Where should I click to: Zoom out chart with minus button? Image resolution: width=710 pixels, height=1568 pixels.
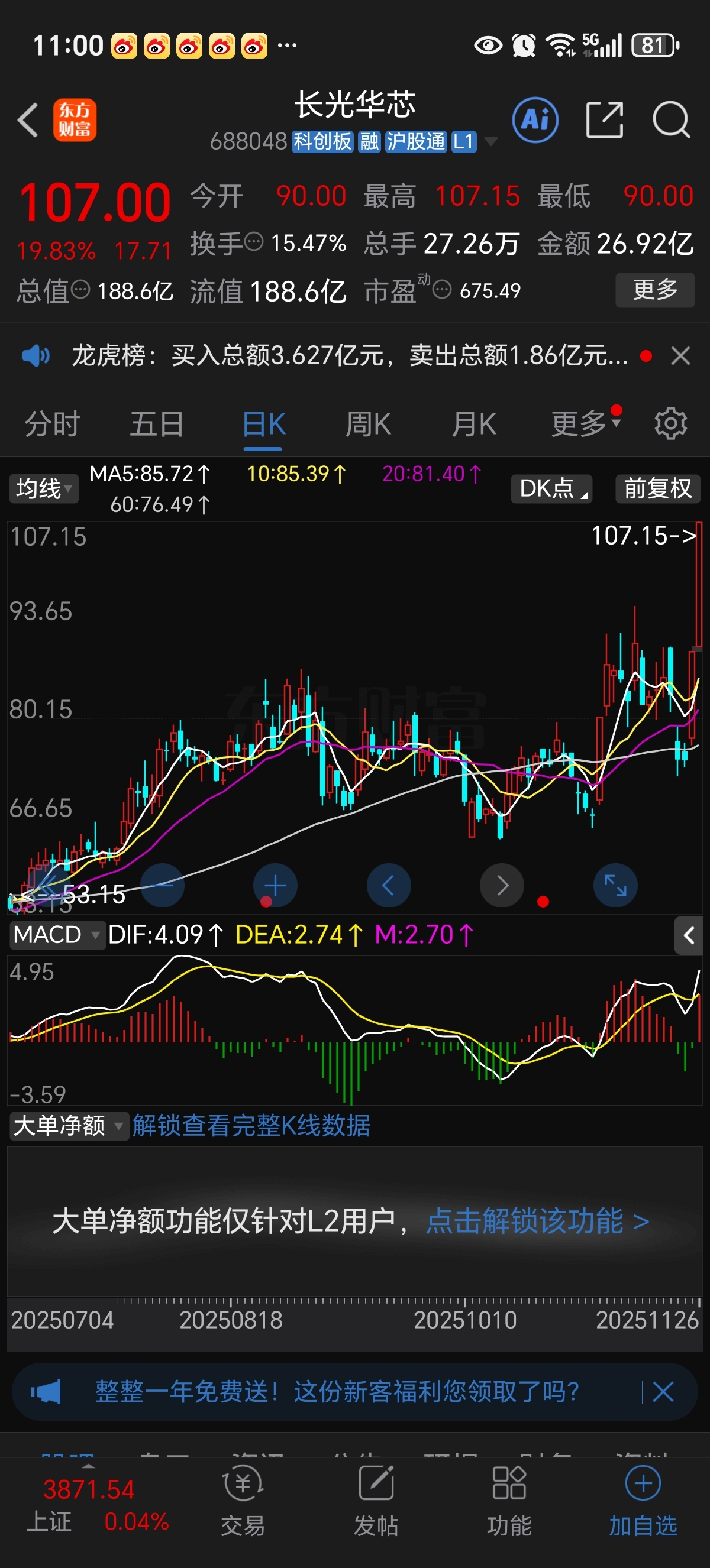[x=163, y=885]
